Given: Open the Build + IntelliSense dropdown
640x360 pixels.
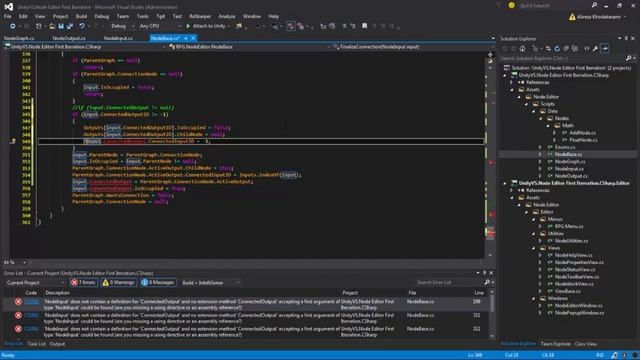Looking at the screenshot, I should (211, 282).
